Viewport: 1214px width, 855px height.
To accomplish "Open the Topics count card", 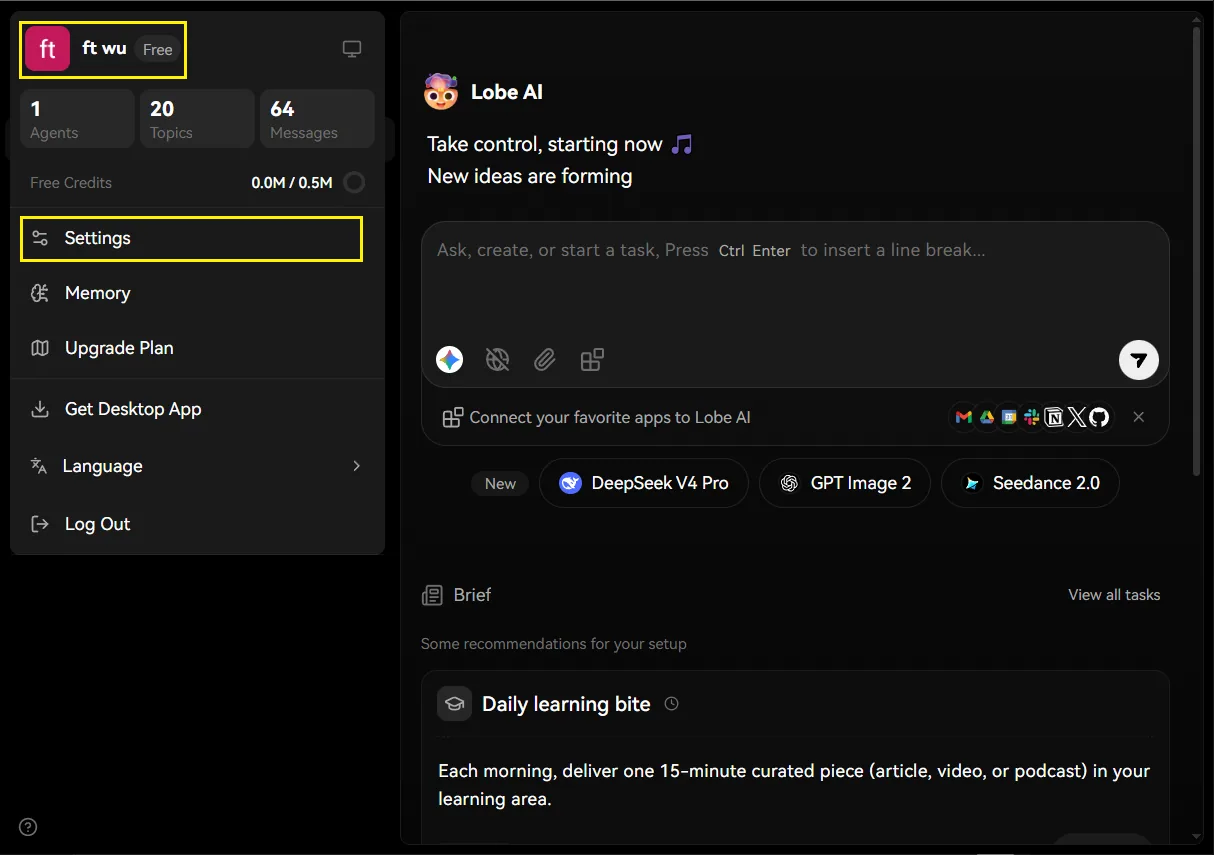I will pos(197,119).
